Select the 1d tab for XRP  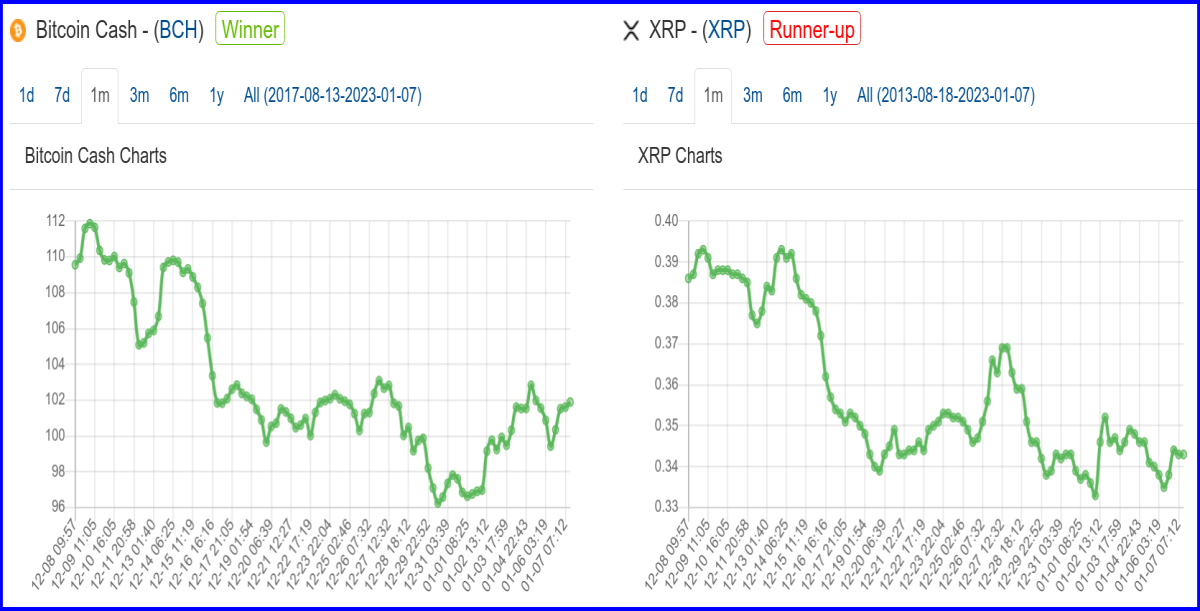pos(640,96)
